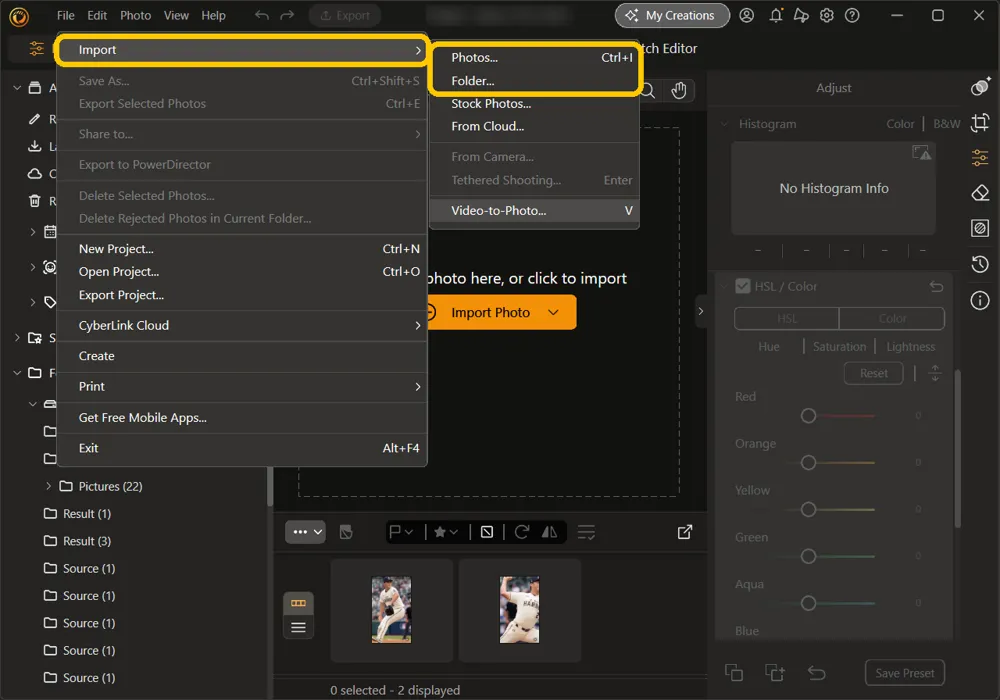Viewport: 1000px width, 700px height.
Task: Select Video-to-Photo... menu entry
Action: (535, 210)
